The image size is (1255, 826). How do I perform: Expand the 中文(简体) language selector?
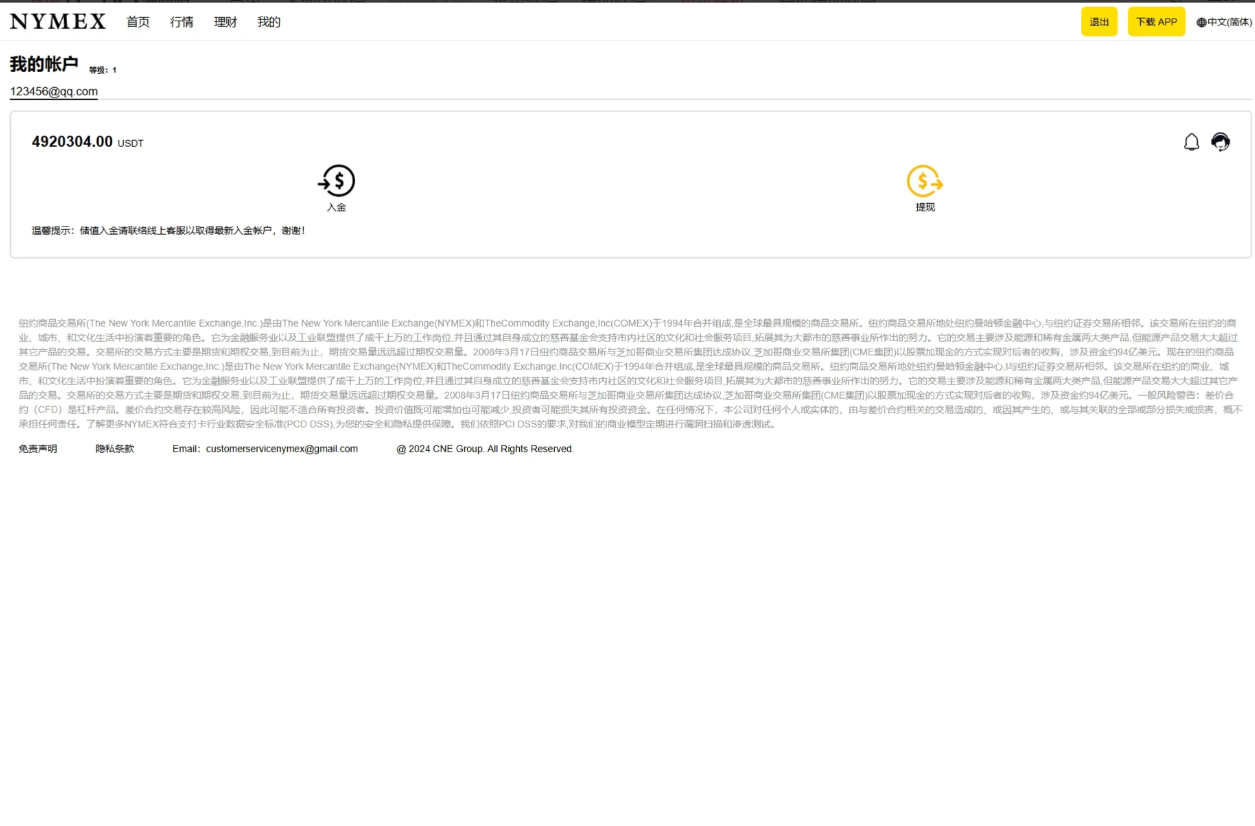point(1223,22)
